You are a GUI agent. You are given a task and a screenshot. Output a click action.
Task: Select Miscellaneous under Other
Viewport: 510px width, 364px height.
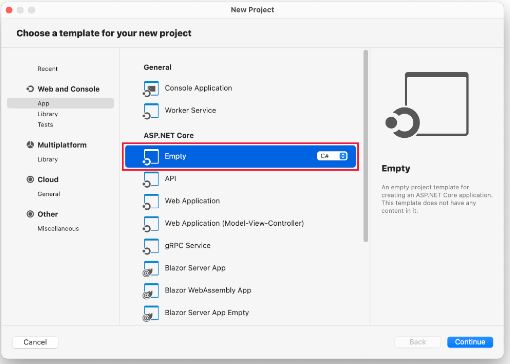tap(58, 229)
